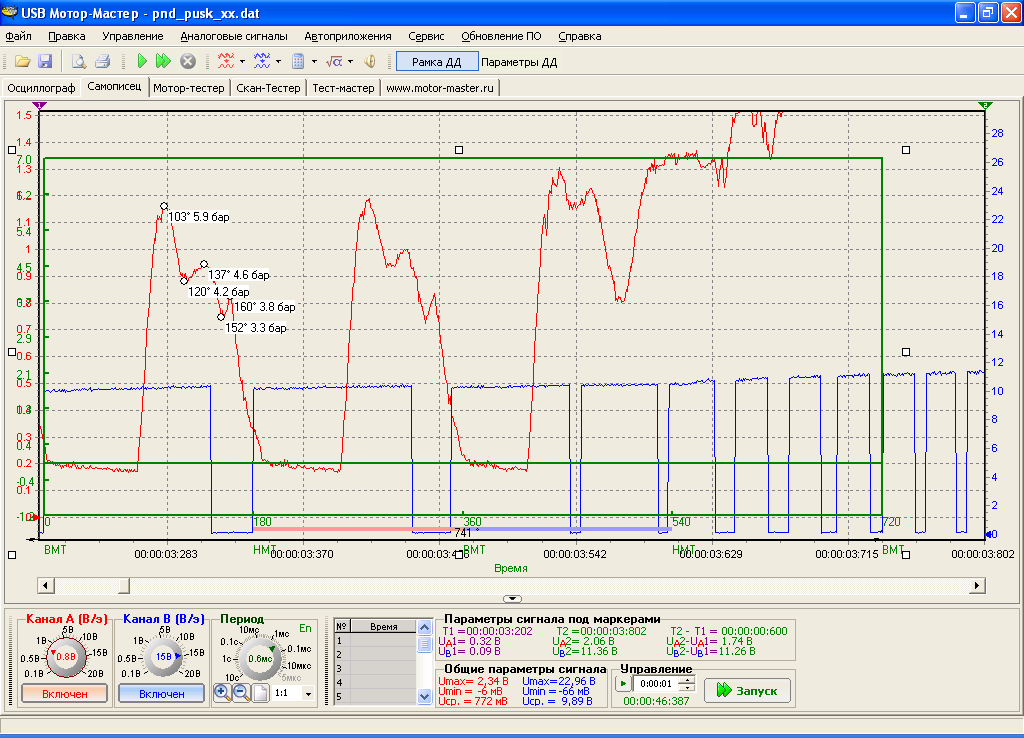Screen dimensions: 1024x738
Task: Stop with the gray X toolbar icon
Action: click(x=188, y=61)
